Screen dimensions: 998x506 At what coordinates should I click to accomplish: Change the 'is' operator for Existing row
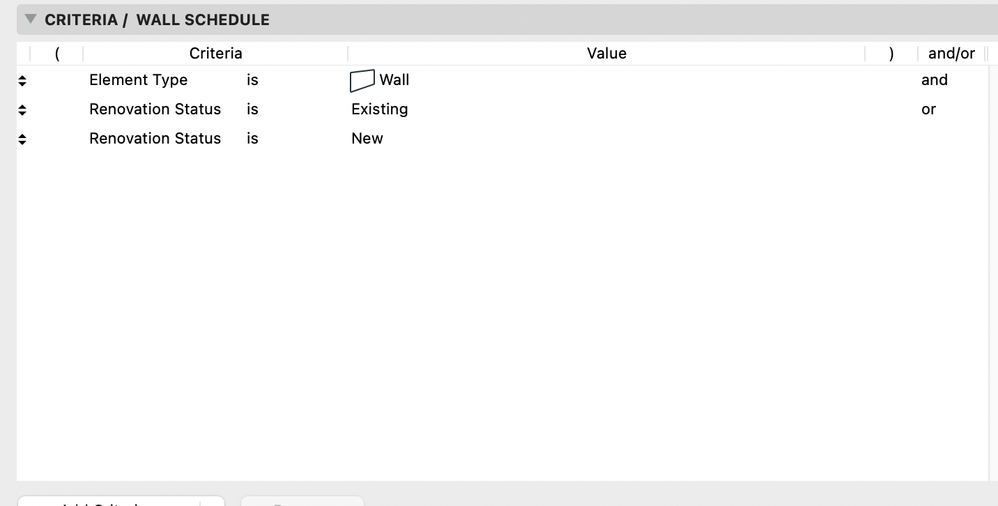coord(252,109)
